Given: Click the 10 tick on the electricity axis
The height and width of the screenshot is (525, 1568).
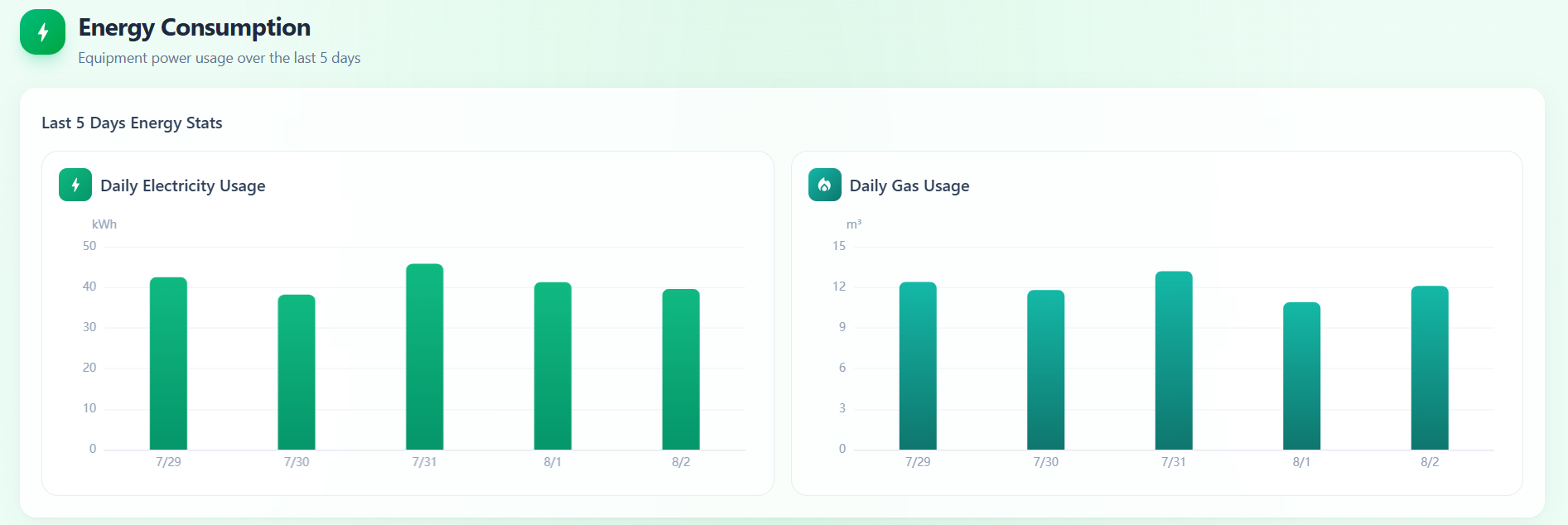Looking at the screenshot, I should point(89,408).
